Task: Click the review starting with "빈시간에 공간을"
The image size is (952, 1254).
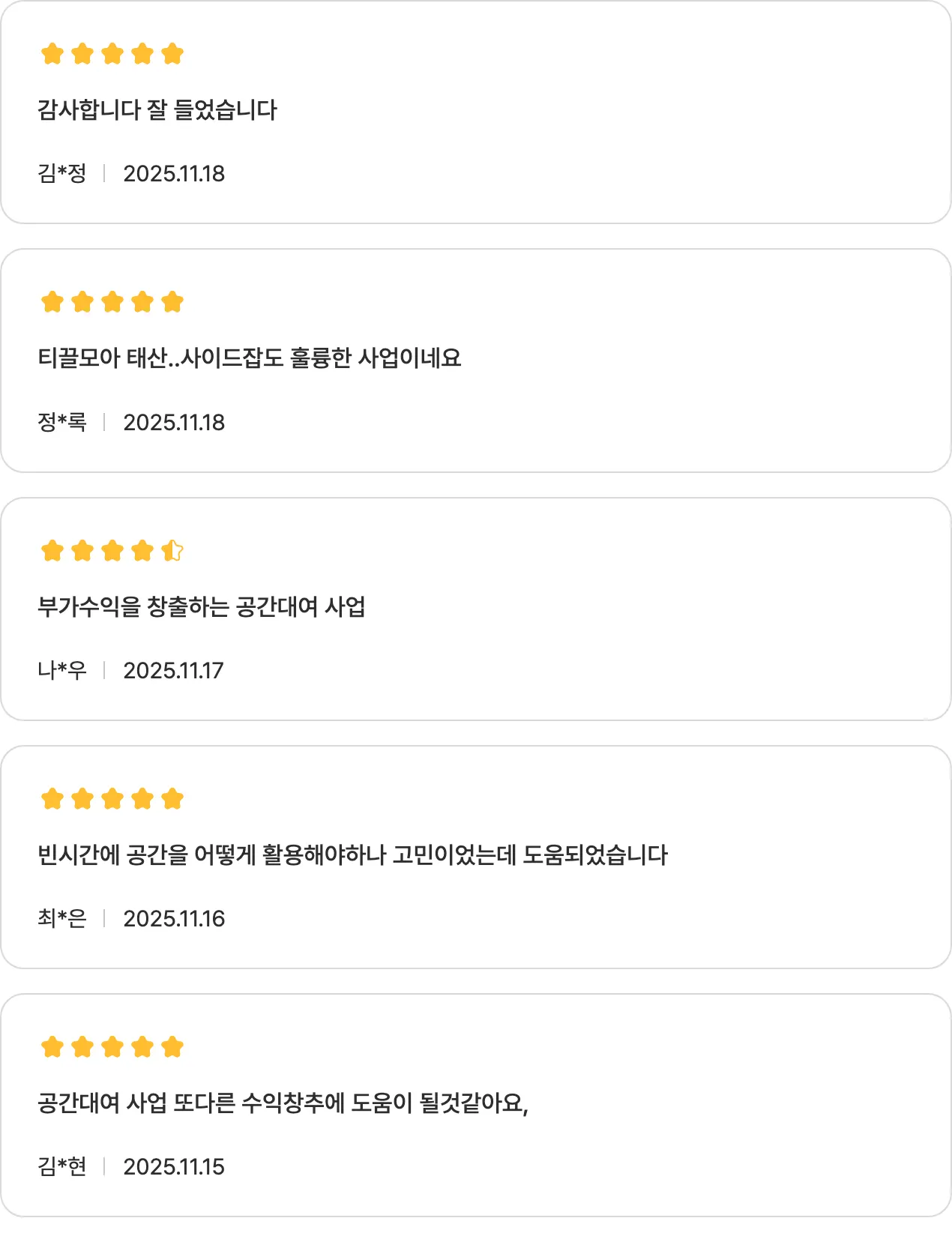Action: [x=352, y=854]
